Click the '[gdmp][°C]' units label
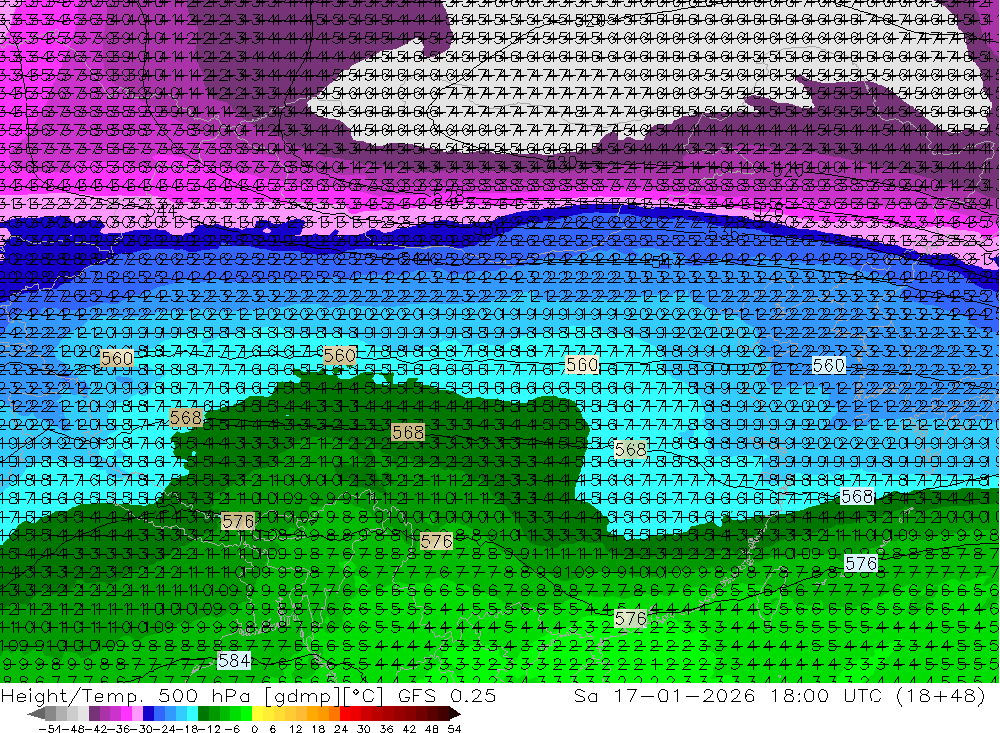Image resolution: width=1000 pixels, height=733 pixels. [x=323, y=696]
